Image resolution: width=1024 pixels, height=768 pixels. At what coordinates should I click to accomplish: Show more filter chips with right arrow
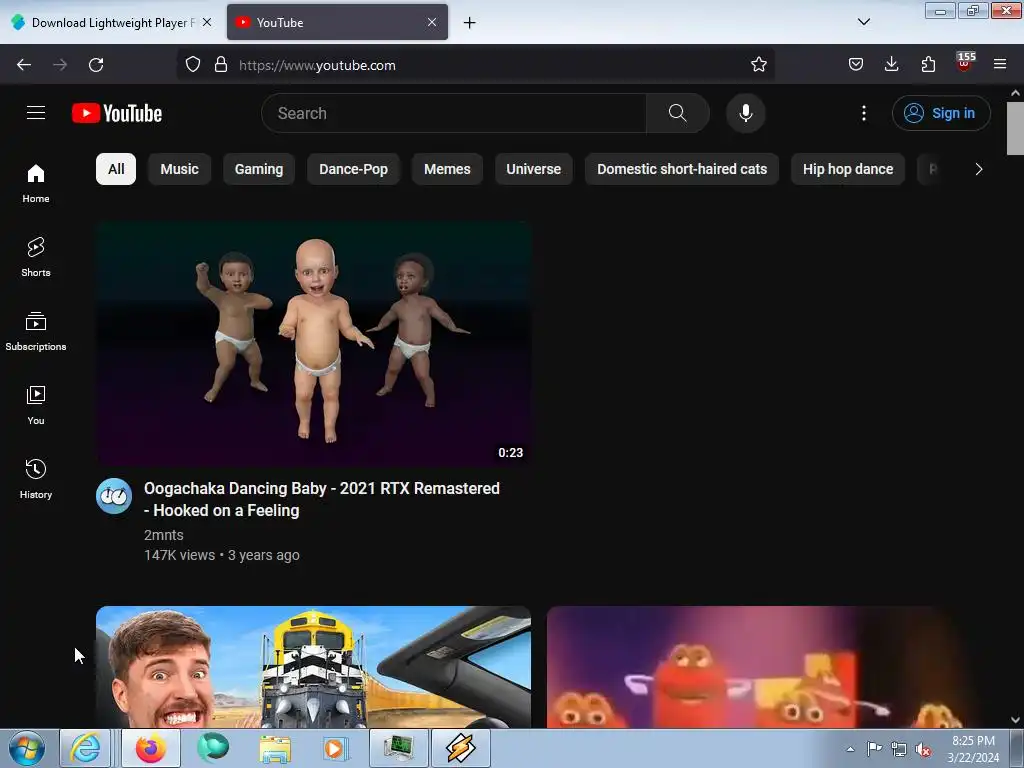pos(978,169)
